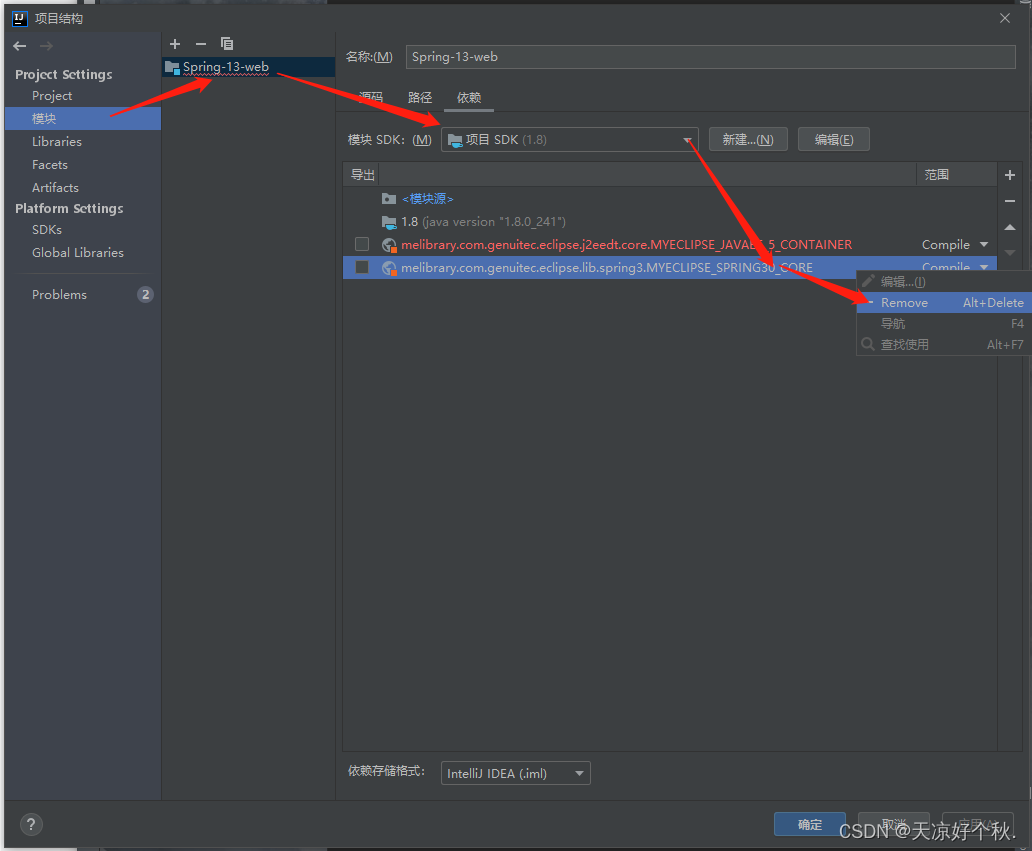Image resolution: width=1032 pixels, height=851 pixels.
Task: Select the Spring-13-web module
Action: click(249, 67)
